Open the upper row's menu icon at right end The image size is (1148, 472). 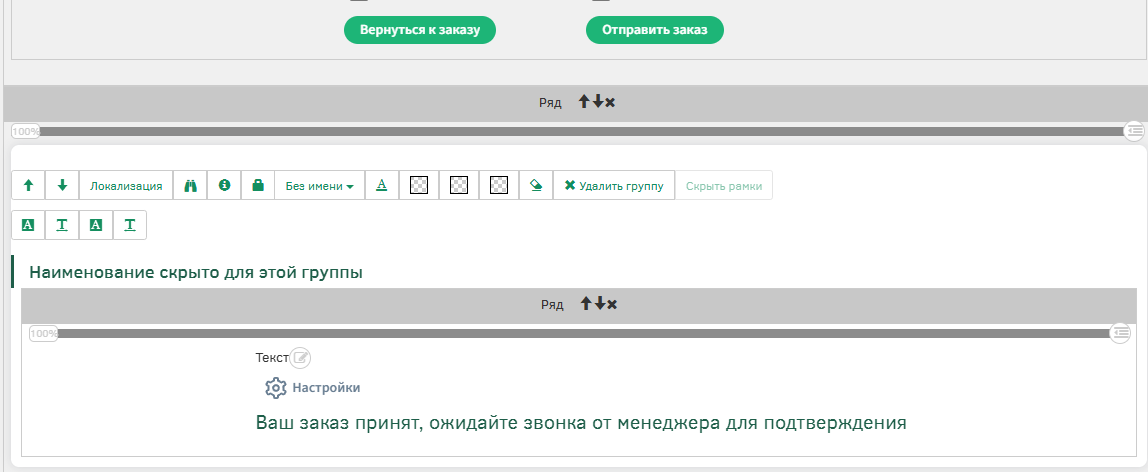coord(1134,131)
